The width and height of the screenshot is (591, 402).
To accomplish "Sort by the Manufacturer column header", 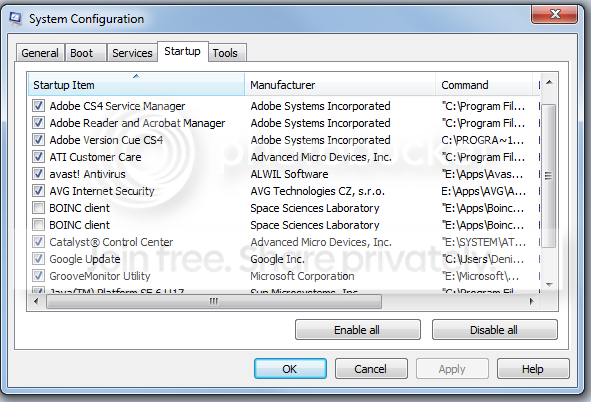I will [340, 84].
